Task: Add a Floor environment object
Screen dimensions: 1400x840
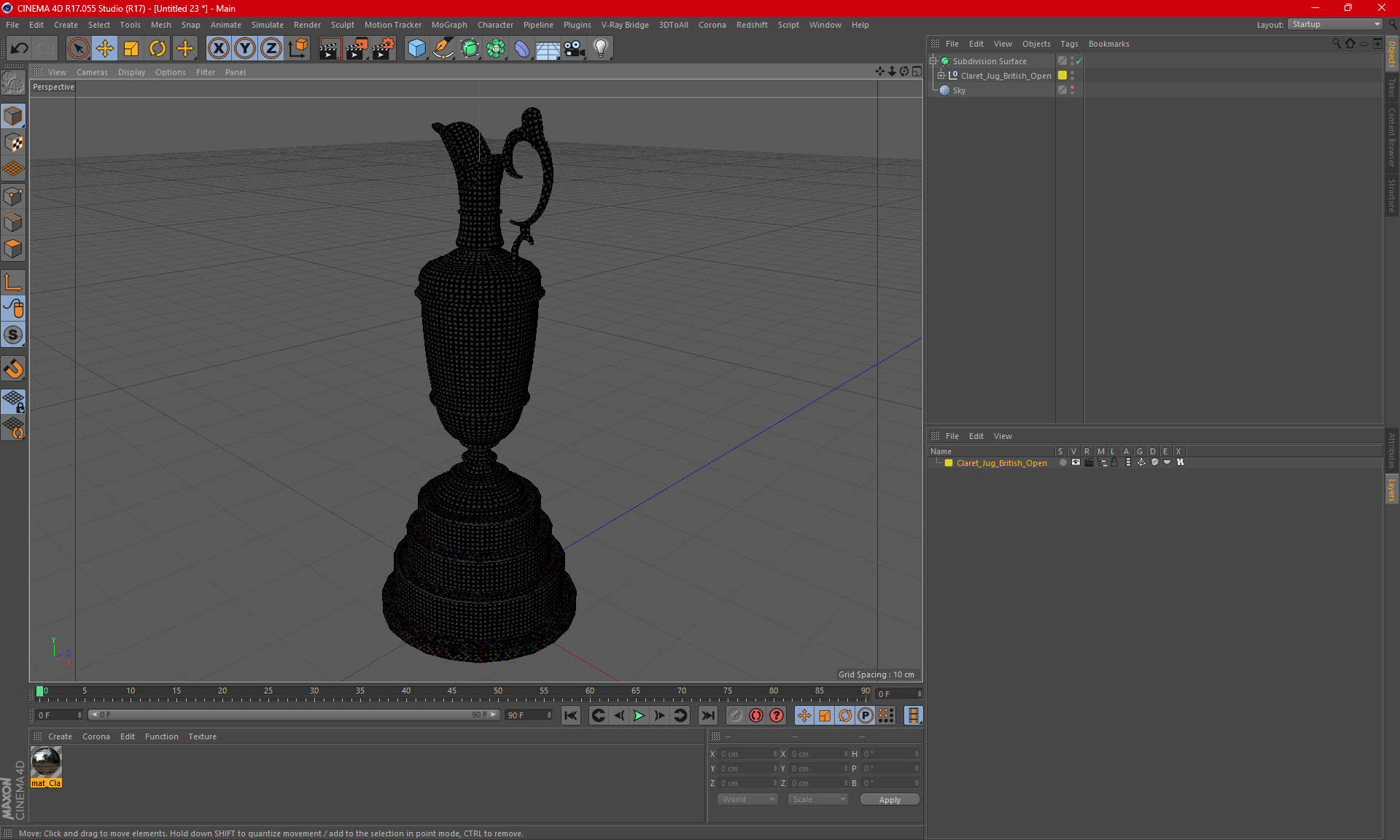Action: (x=548, y=49)
